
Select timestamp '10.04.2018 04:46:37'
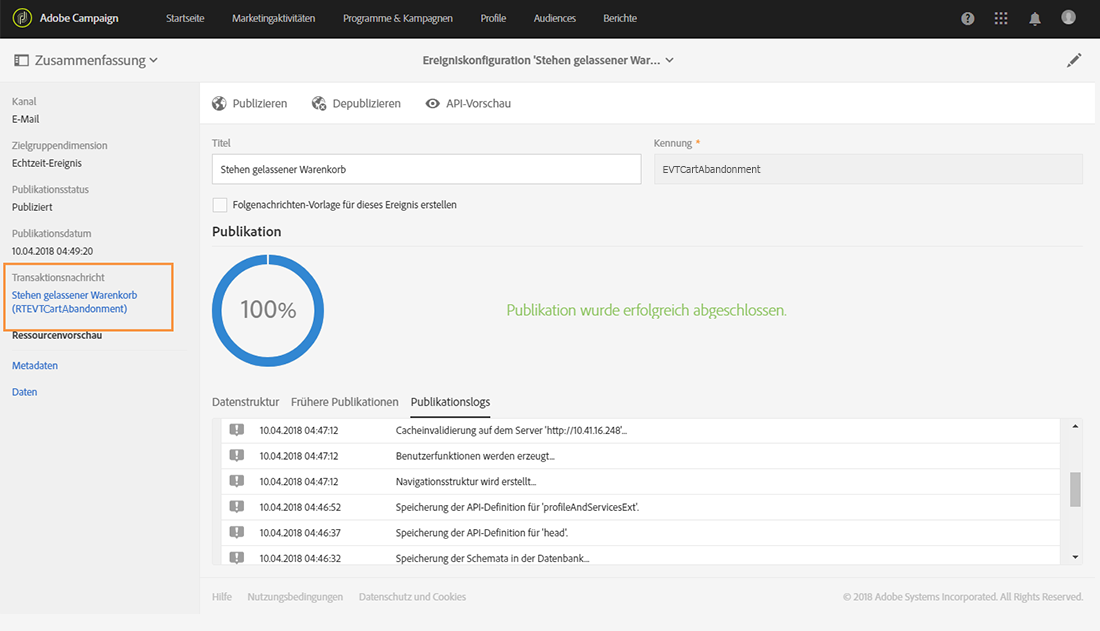pos(300,533)
